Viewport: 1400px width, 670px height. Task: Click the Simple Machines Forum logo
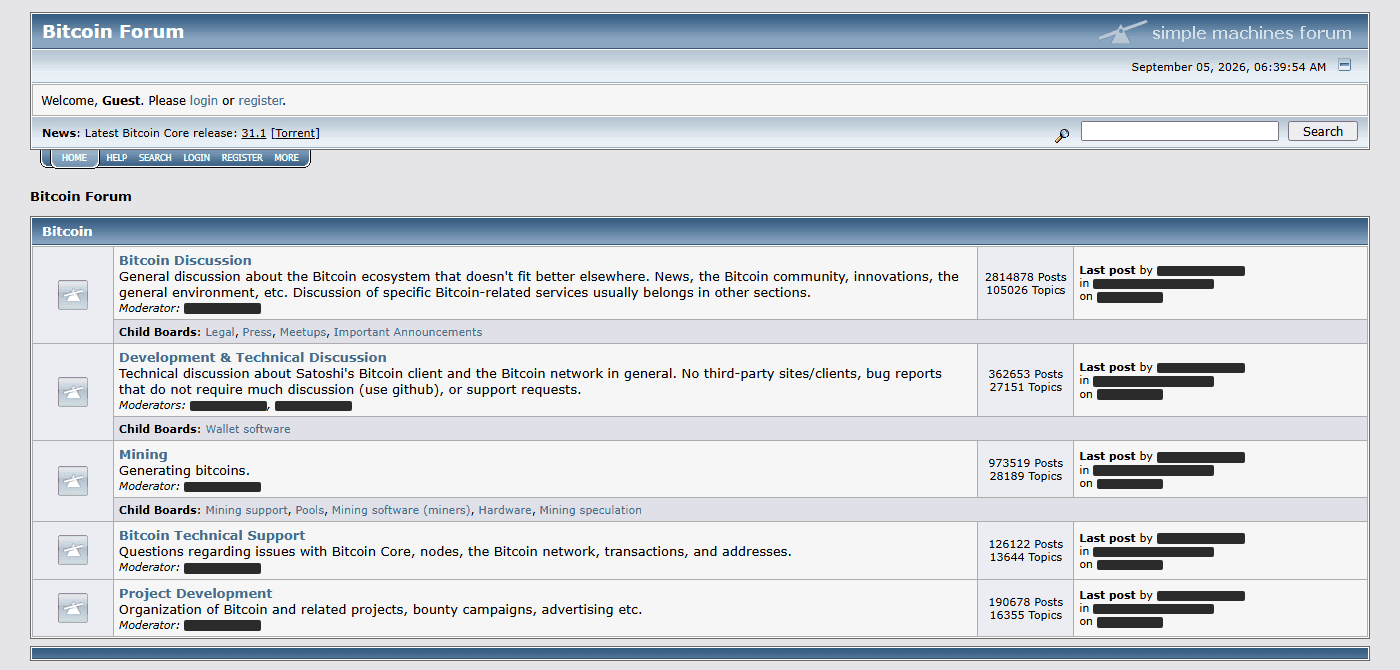(1225, 32)
